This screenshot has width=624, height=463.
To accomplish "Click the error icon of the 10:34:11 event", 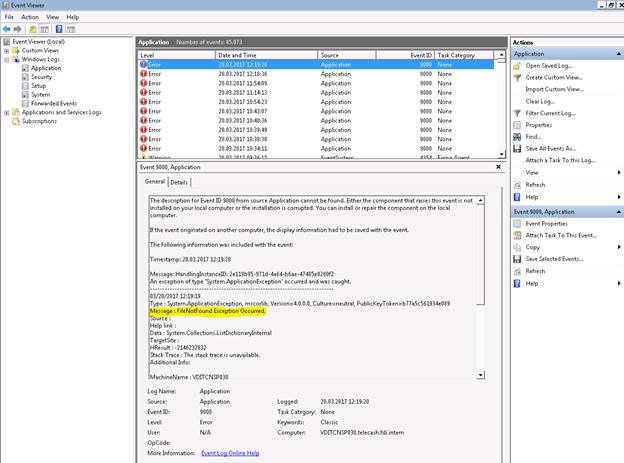I will tap(144, 148).
